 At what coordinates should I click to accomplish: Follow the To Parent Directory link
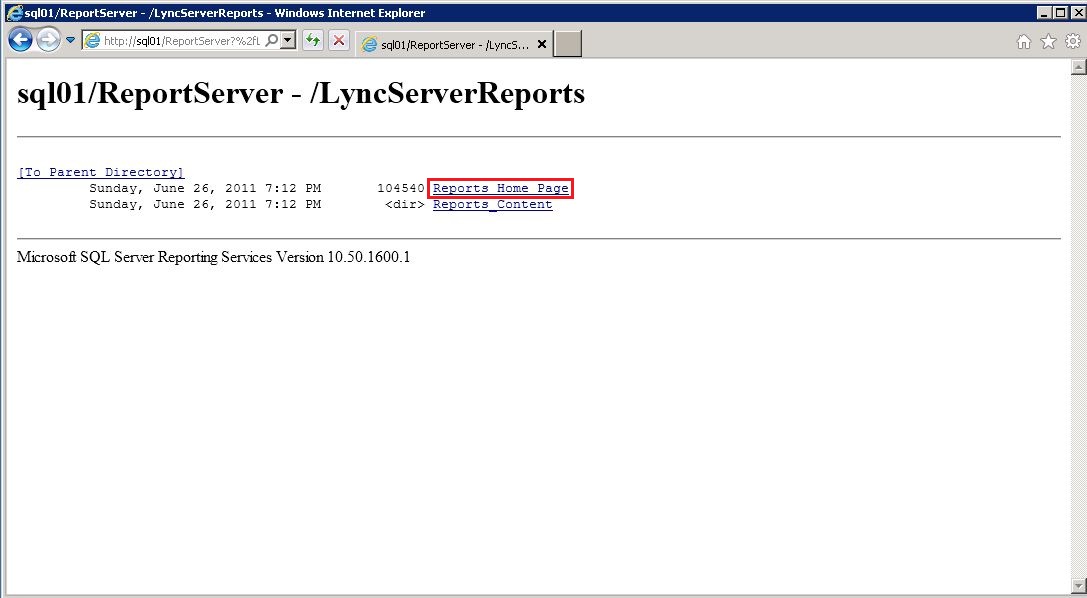coord(101,172)
